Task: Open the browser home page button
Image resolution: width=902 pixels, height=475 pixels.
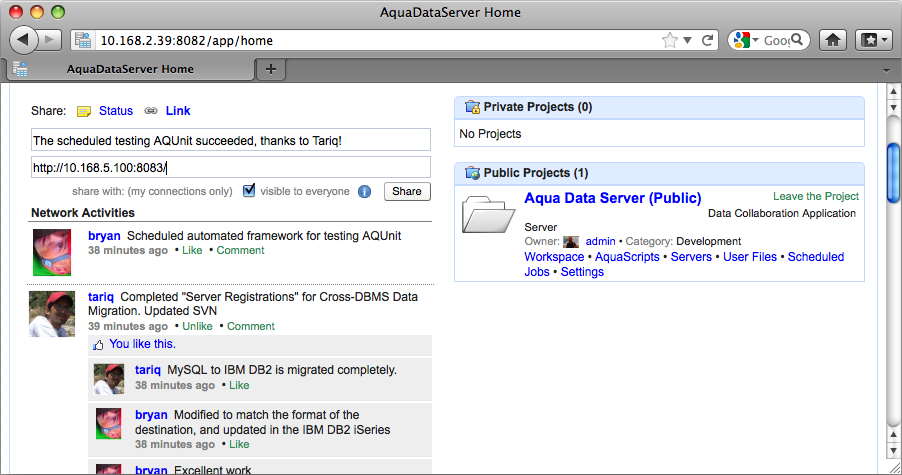Action: pos(833,40)
